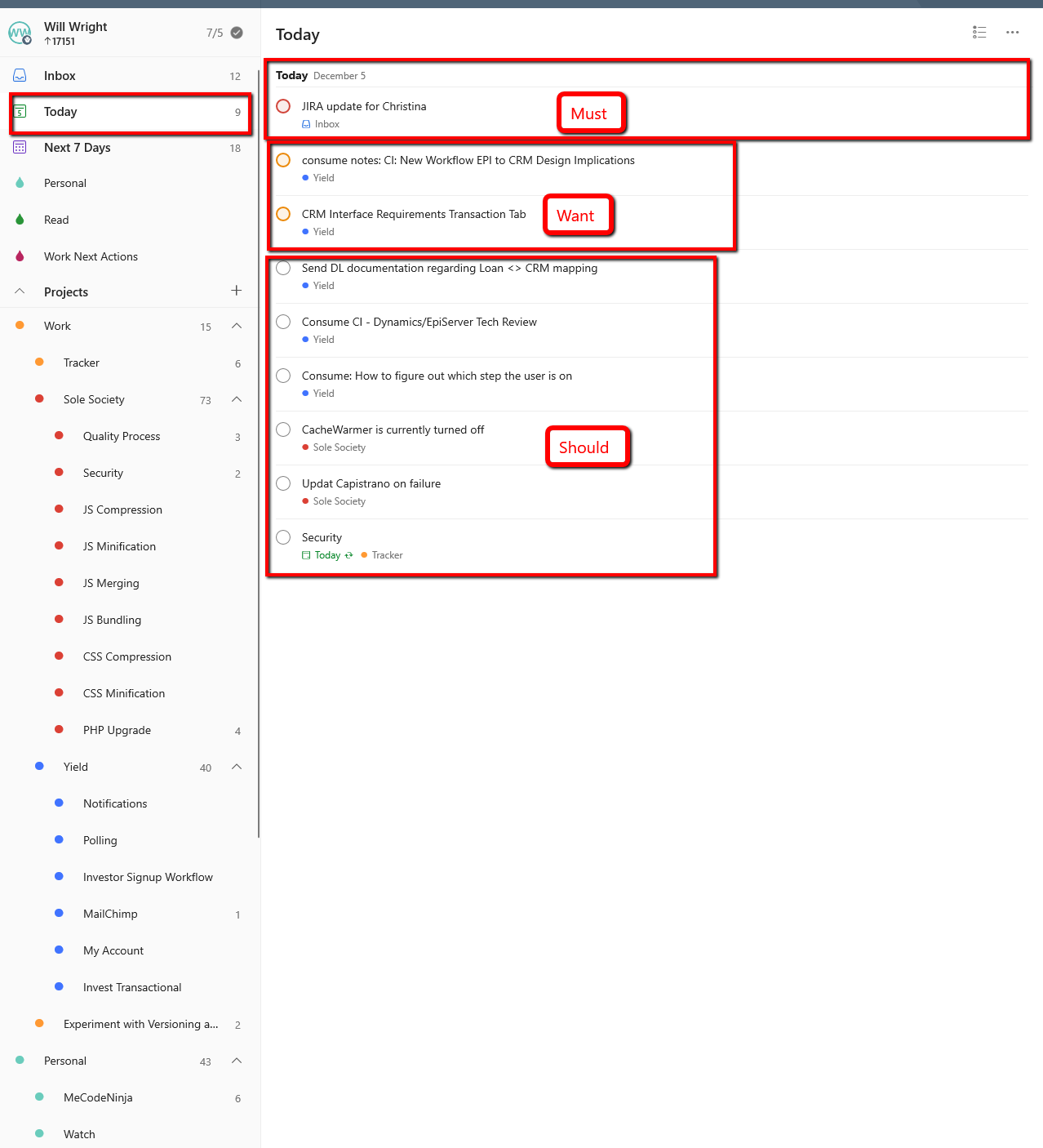Open the MeCodeNinja project
The height and width of the screenshot is (1148, 1043).
[129, 1097]
